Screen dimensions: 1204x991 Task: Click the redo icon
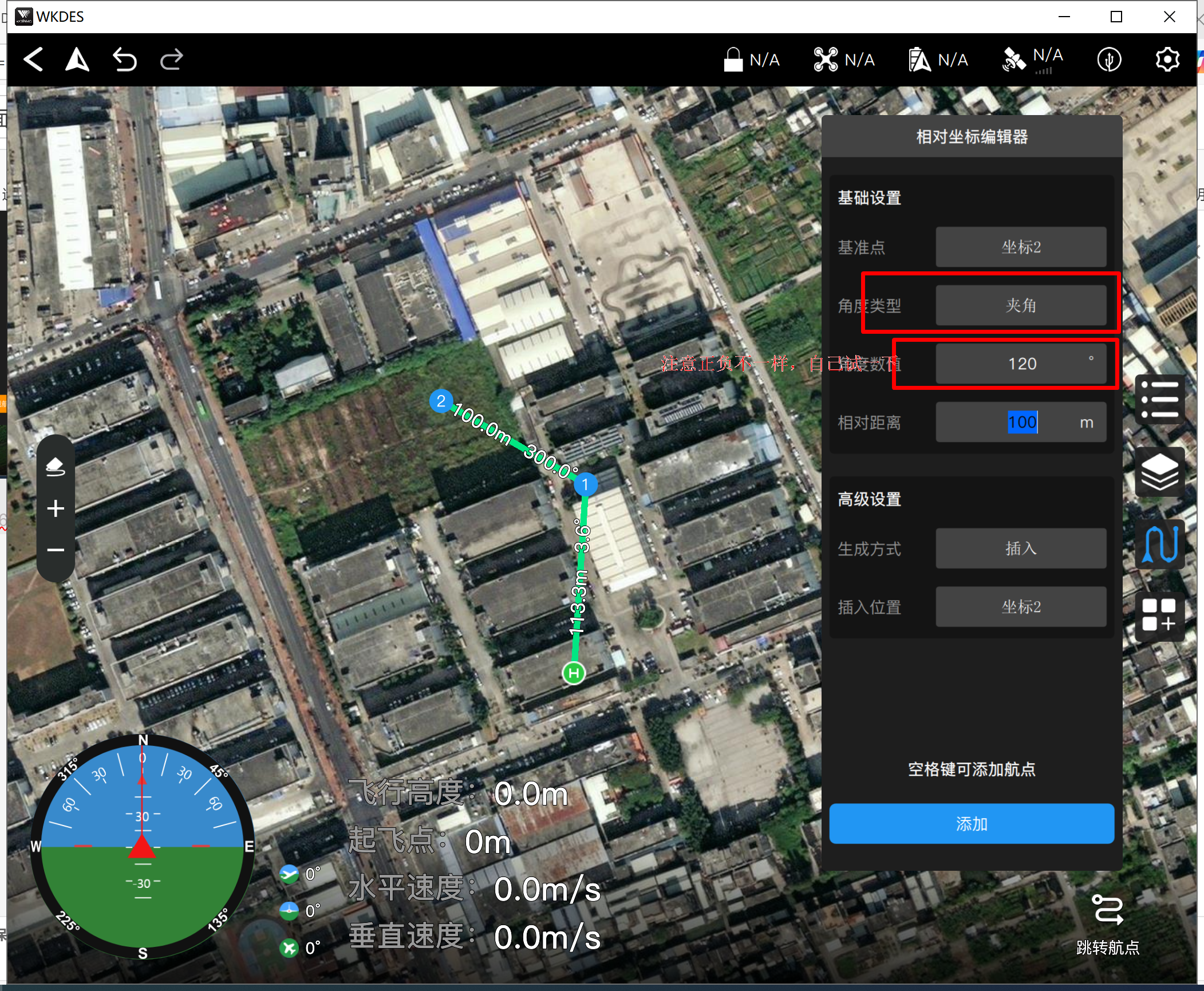coord(171,60)
